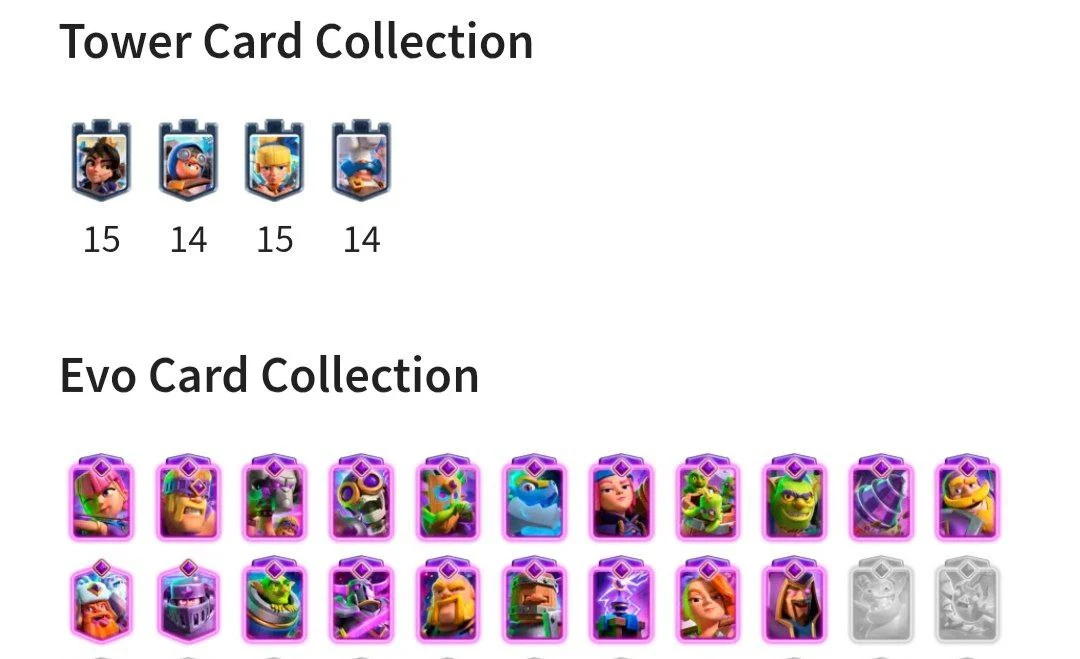Select the Evo Valkyrie card
This screenshot has width=1080, height=659.
(707, 600)
